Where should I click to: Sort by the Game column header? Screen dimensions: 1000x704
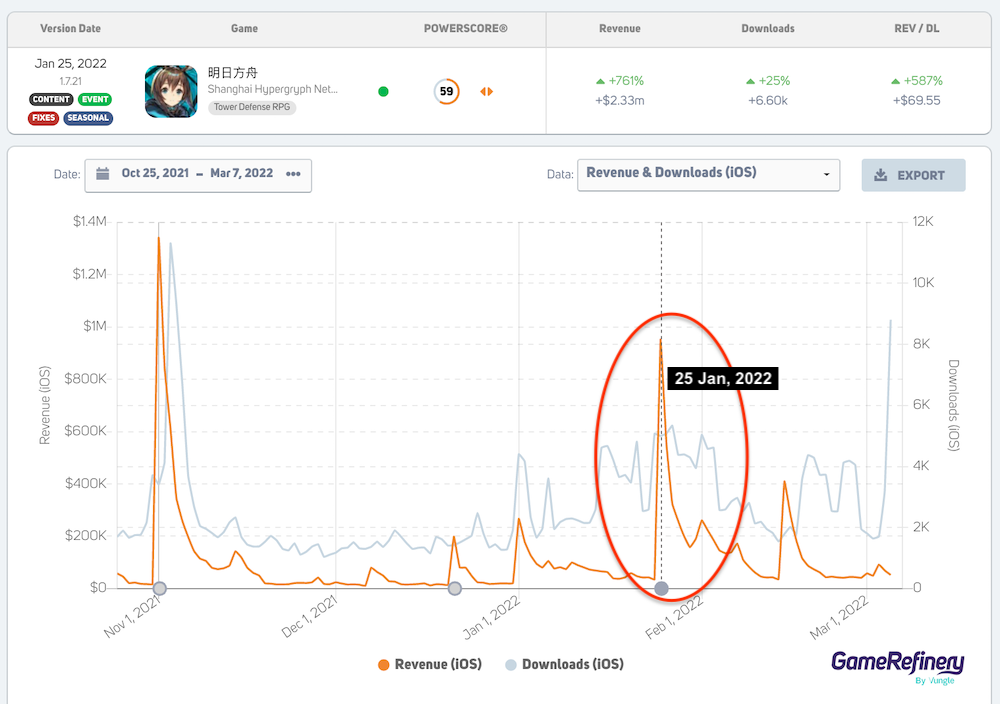tap(244, 28)
